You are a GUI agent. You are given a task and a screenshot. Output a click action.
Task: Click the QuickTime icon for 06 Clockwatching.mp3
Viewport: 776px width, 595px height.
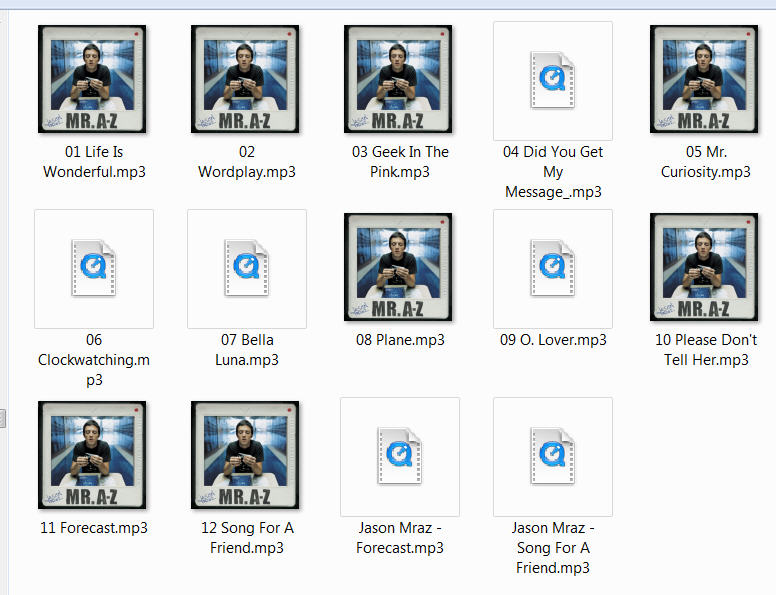[x=94, y=268]
